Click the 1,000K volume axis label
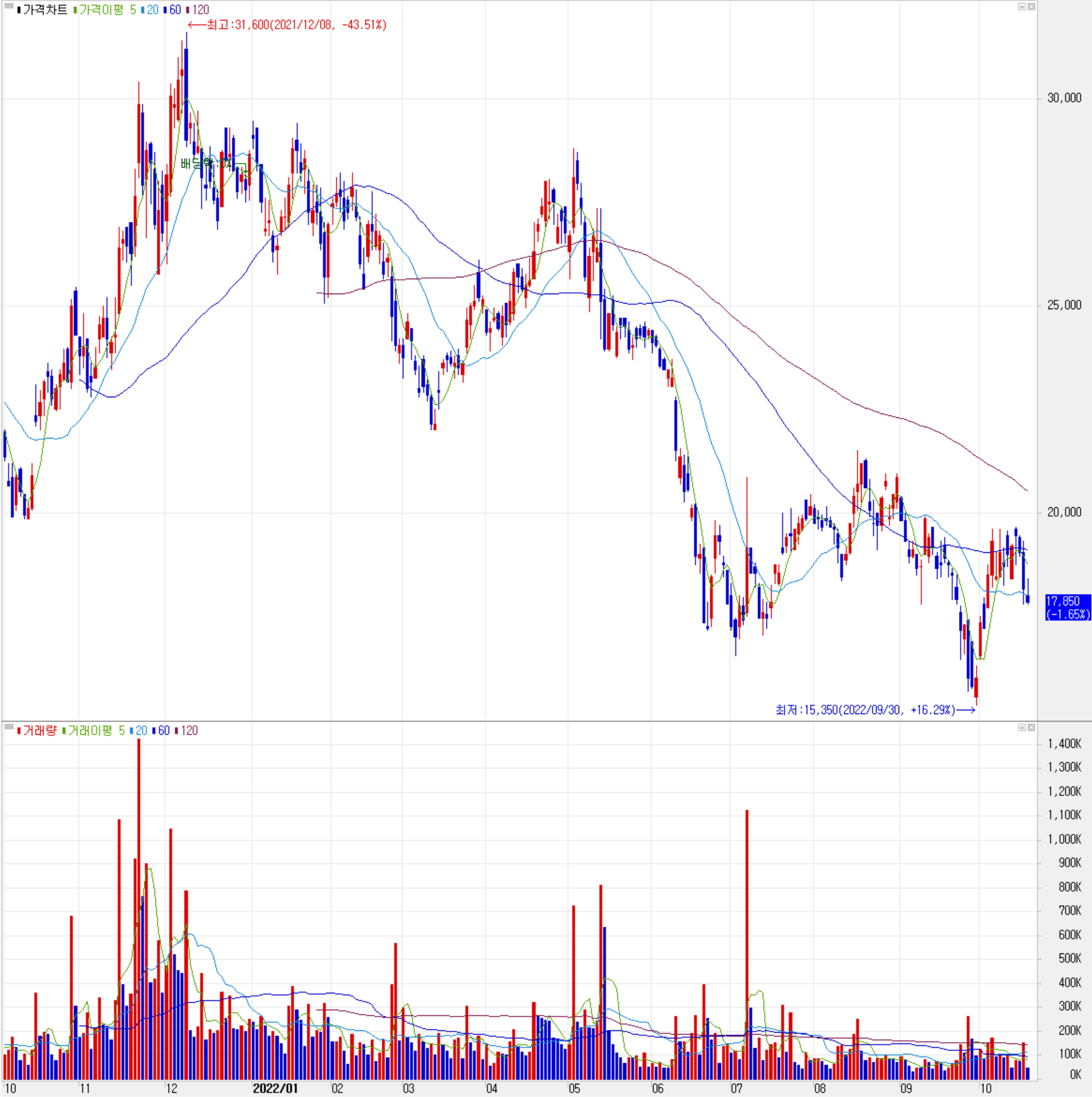This screenshot has height=1097, width=1092. (x=1065, y=840)
